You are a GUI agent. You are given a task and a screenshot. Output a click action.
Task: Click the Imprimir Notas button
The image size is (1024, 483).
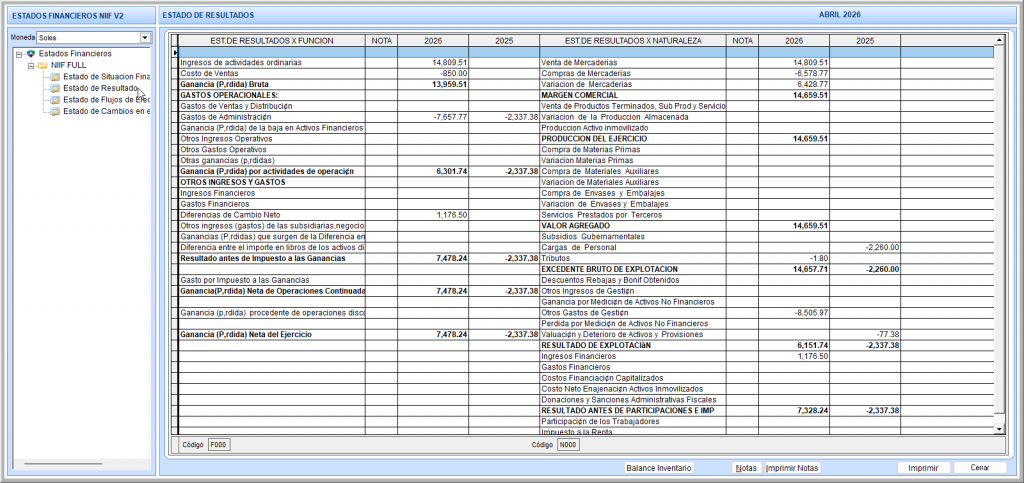tap(792, 468)
